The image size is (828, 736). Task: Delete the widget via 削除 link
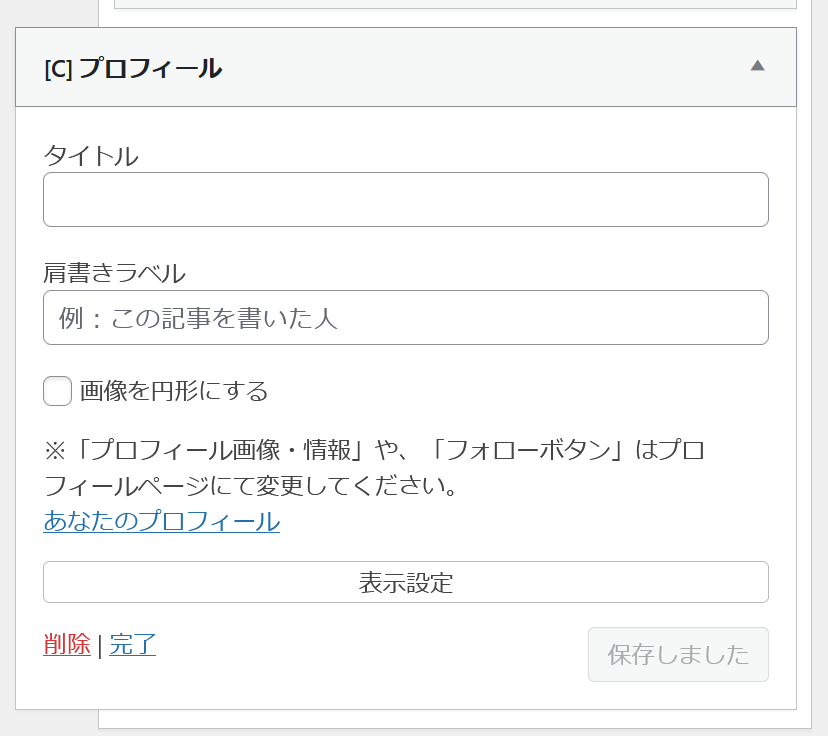point(67,644)
